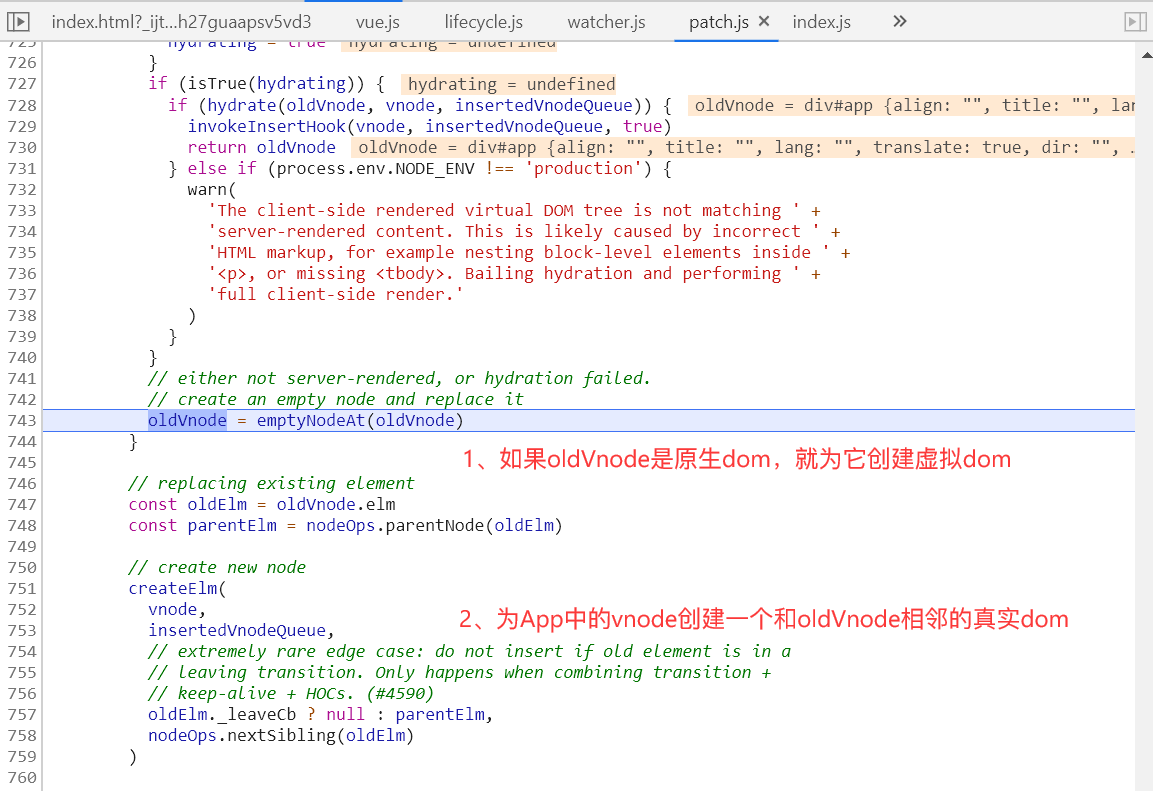This screenshot has height=791, width=1153.
Task: Click the 'production' string on line 731
Action: pos(582,168)
